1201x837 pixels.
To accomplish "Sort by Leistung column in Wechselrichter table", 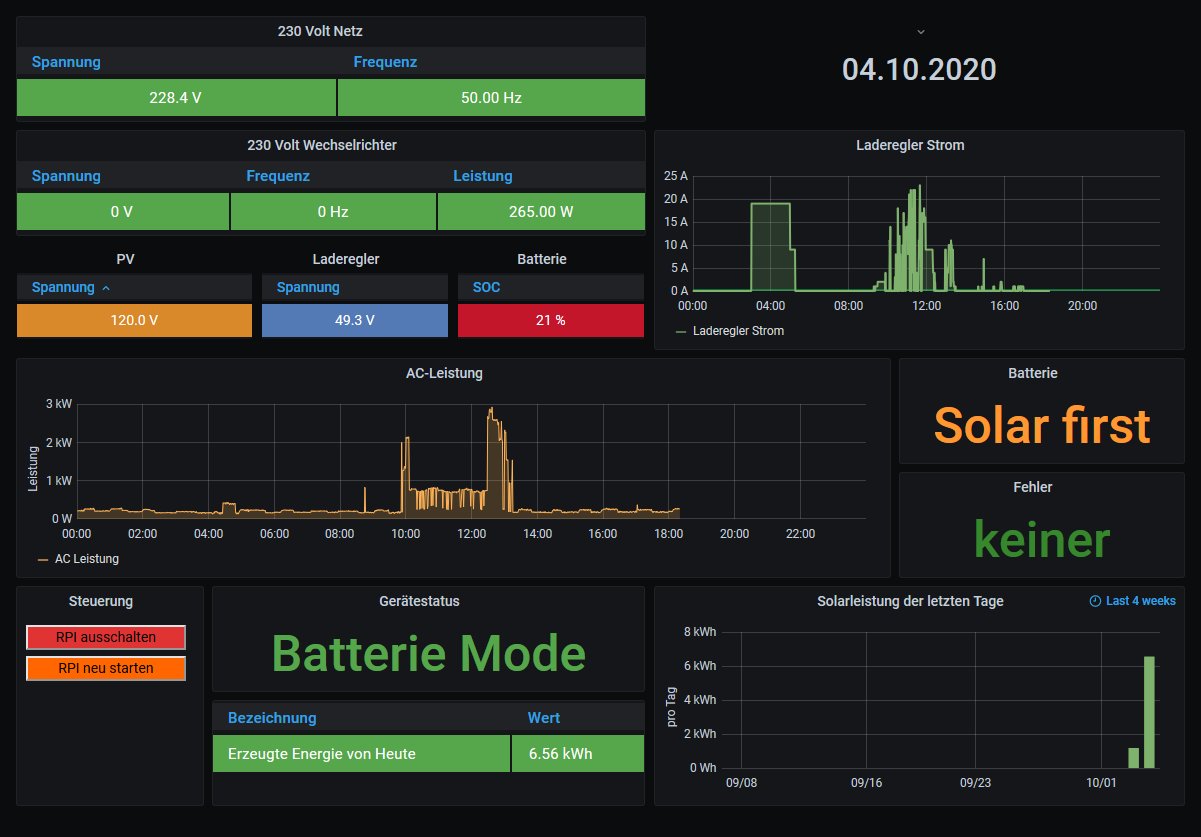I will pyautogui.click(x=482, y=176).
